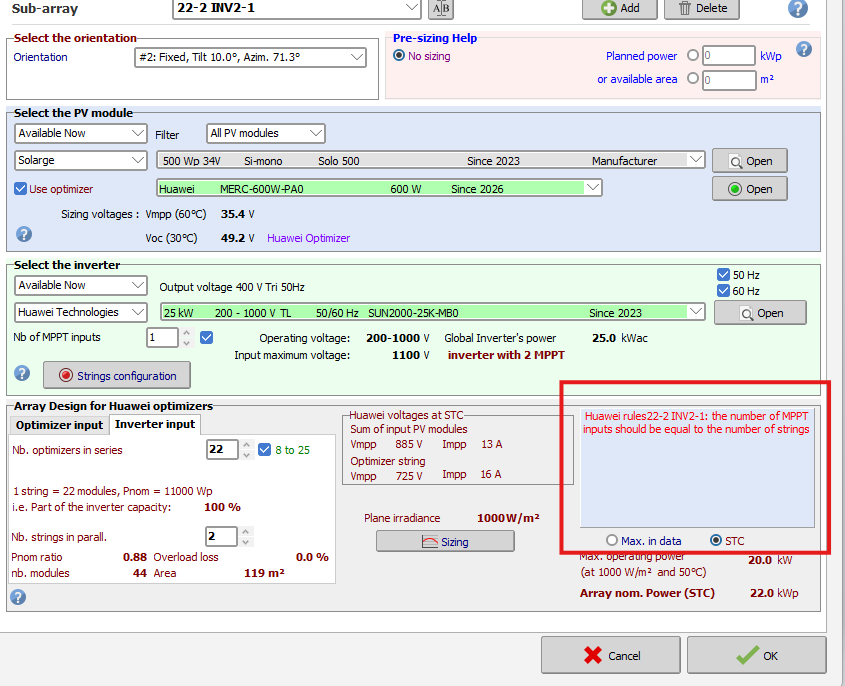Click the rename sub-array AB icon
This screenshot has height=686, width=845.
(440, 9)
